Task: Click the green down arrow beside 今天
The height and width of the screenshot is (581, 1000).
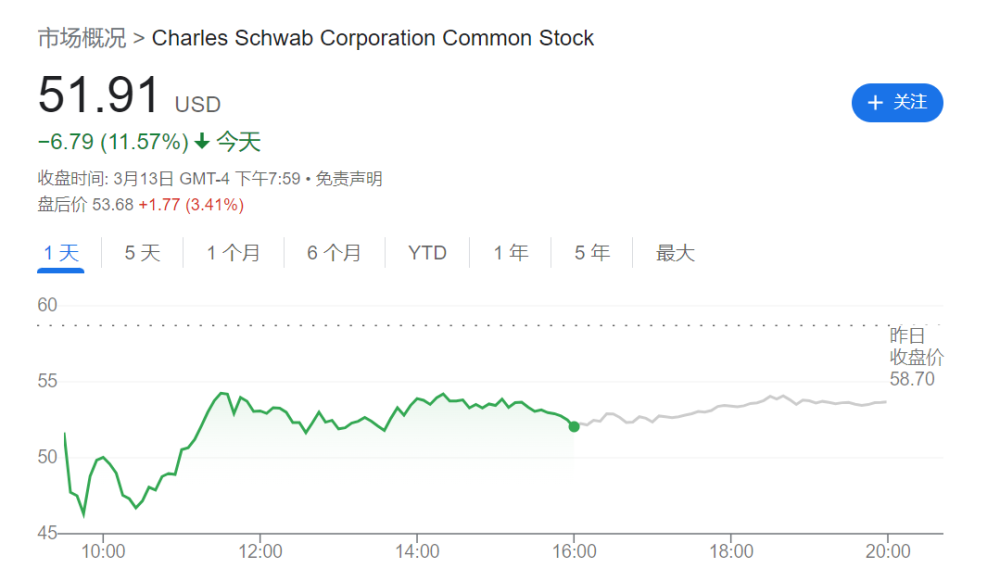Action: 202,142
